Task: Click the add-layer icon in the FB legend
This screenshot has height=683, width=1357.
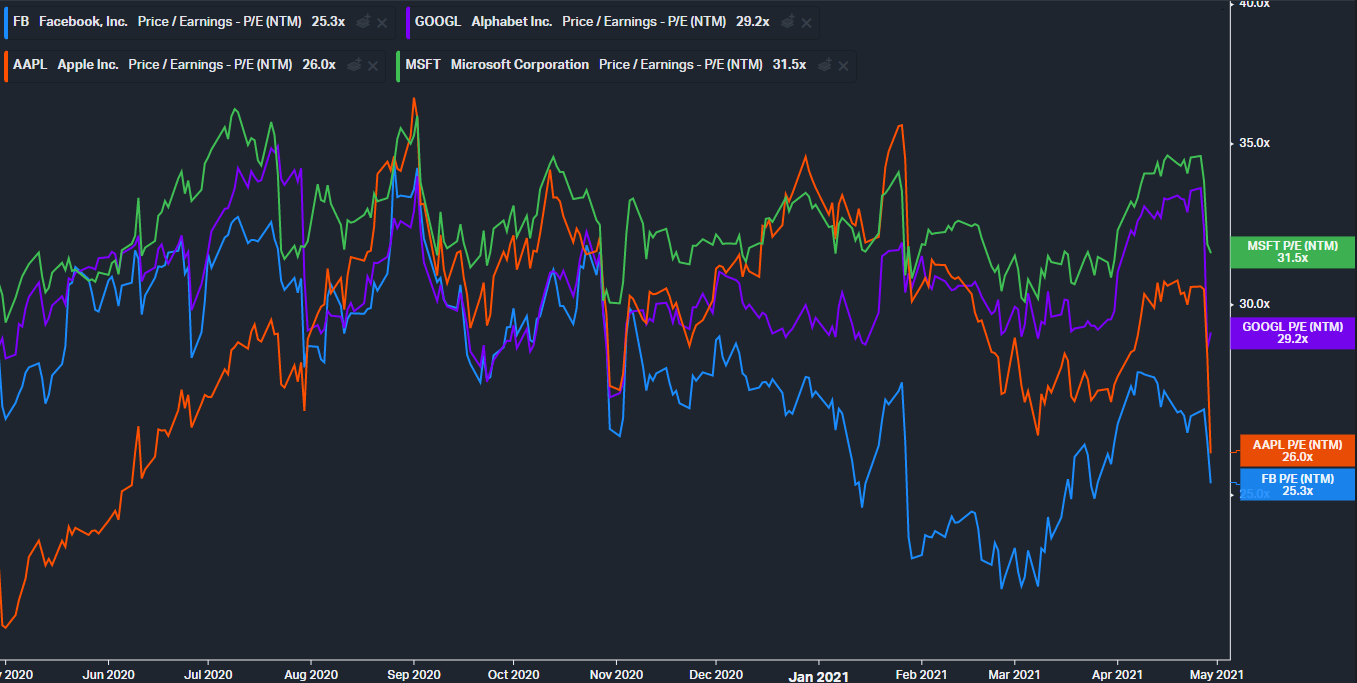Action: tap(362, 21)
